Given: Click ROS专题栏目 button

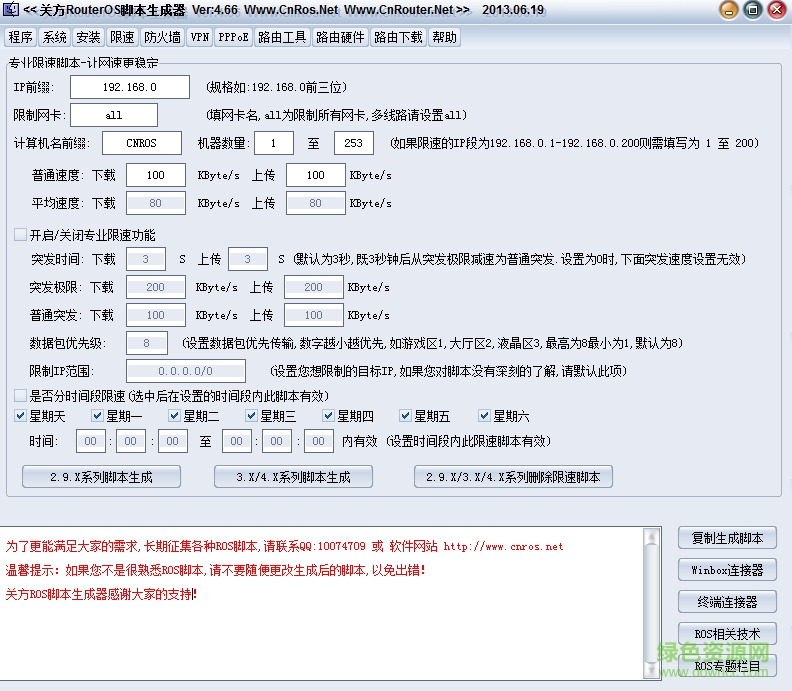Looking at the screenshot, I should (x=727, y=666).
